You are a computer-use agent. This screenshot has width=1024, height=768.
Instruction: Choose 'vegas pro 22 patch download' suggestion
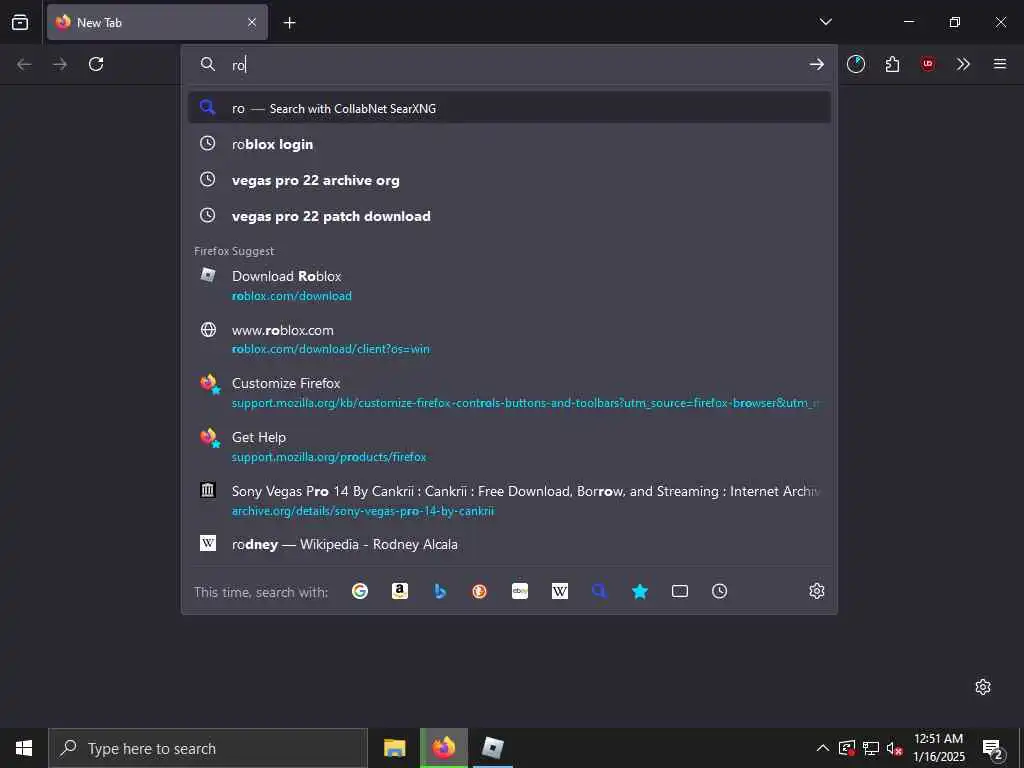509,216
